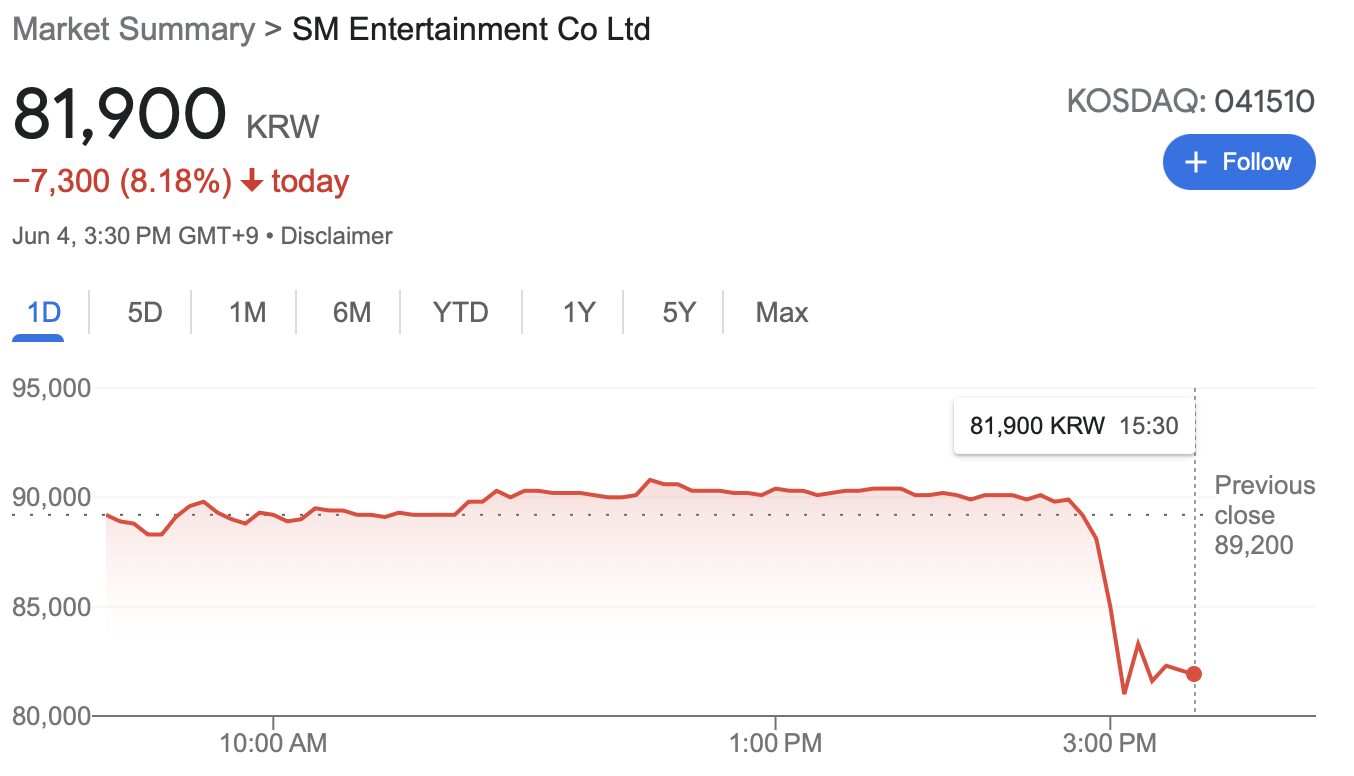The image size is (1354, 776).
Task: Click the 1:00 PM time axis label
Action: [775, 744]
